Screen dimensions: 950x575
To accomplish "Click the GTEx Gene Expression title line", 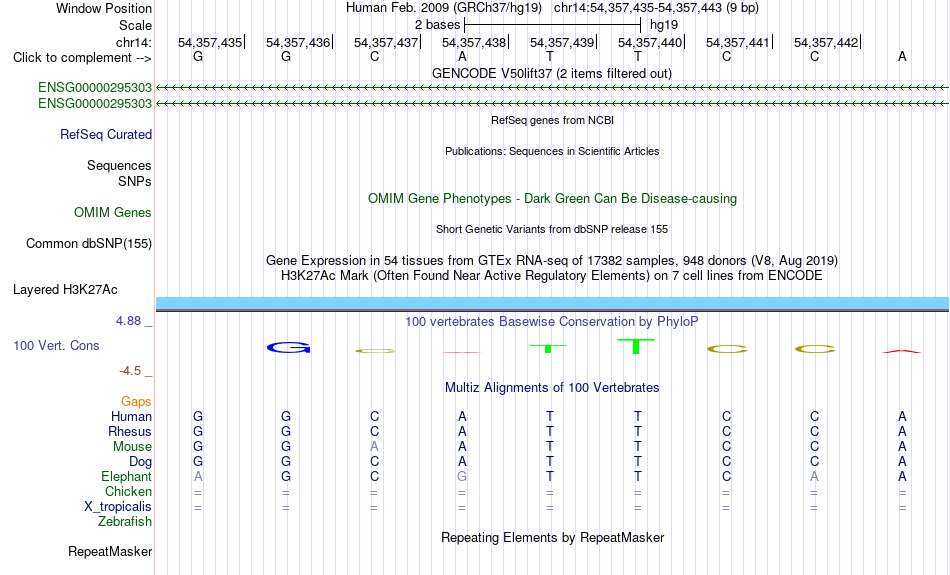I will tap(552, 261).
